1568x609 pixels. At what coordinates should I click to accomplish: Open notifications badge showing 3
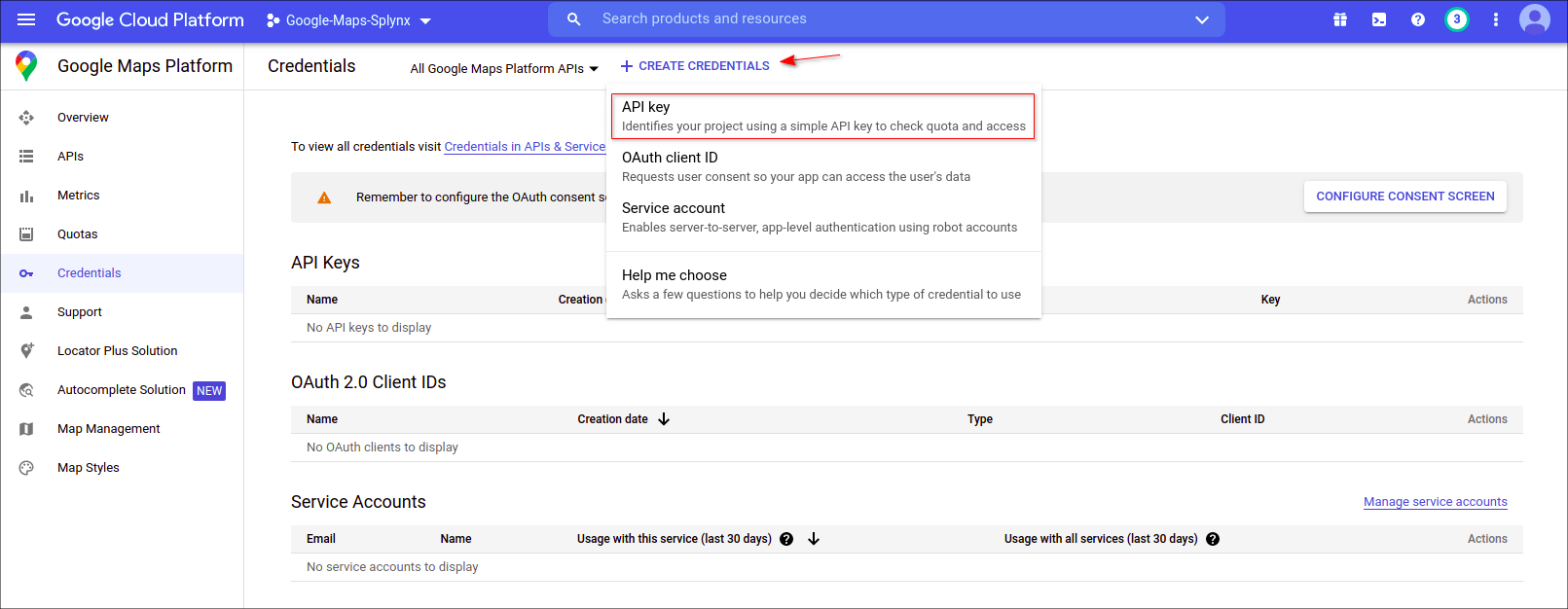[x=1457, y=19]
